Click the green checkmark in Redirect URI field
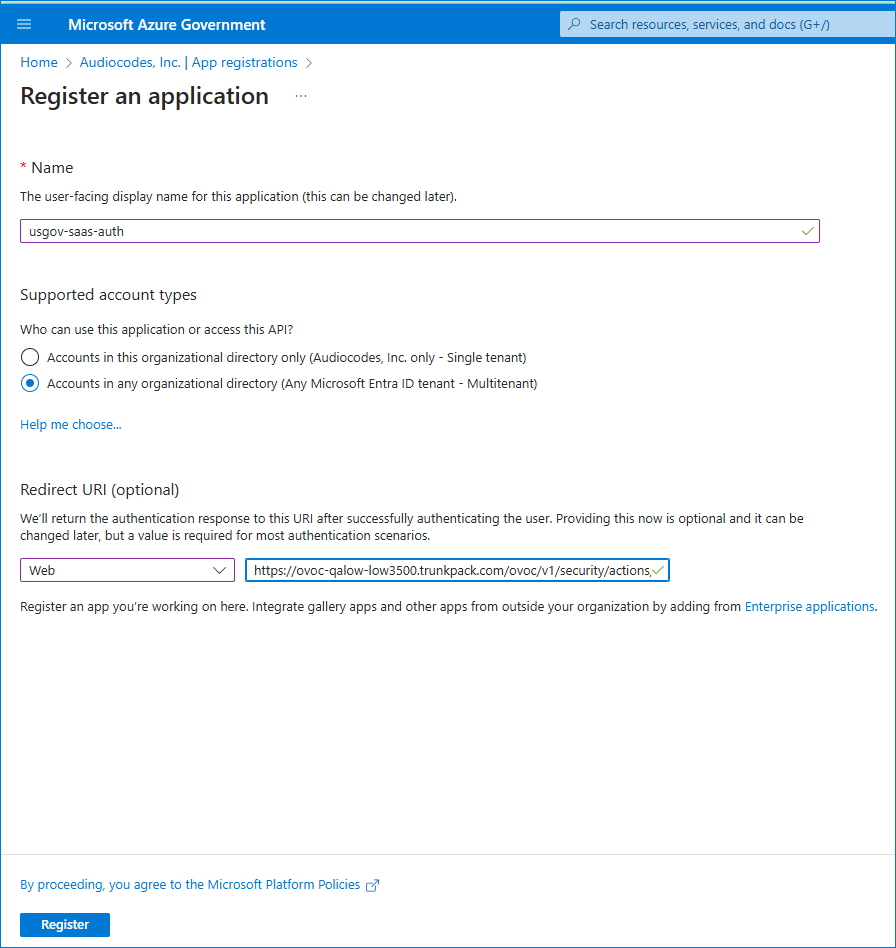The height and width of the screenshot is (948, 896). (x=658, y=570)
